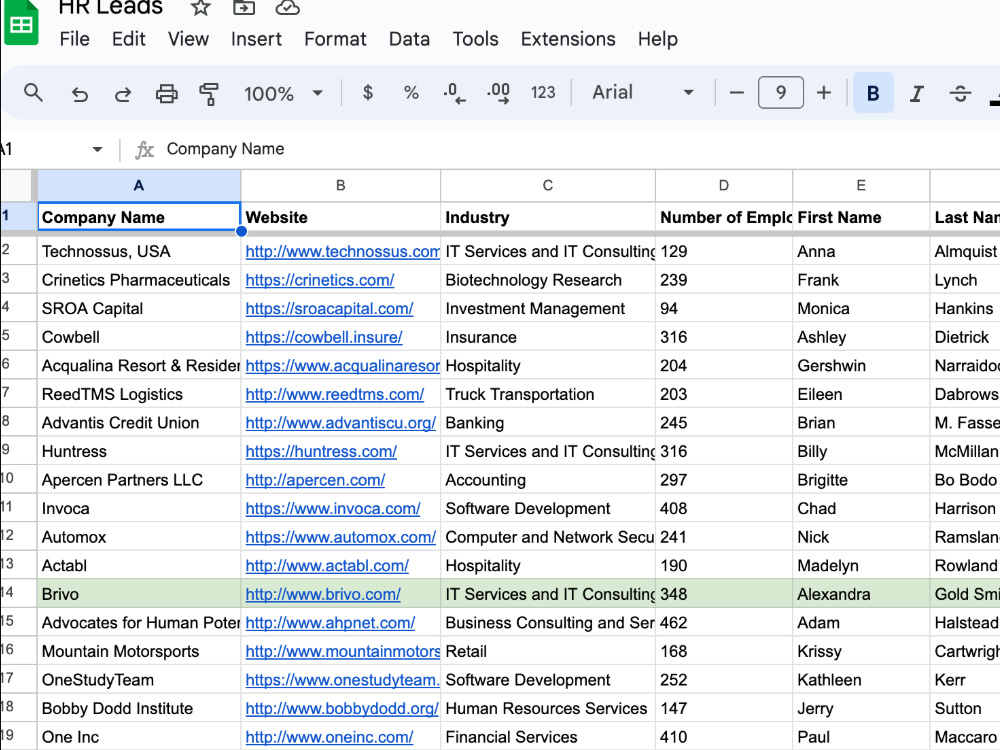This screenshot has height=750, width=1000.
Task: Print the spreadsheet
Action: coord(166,94)
